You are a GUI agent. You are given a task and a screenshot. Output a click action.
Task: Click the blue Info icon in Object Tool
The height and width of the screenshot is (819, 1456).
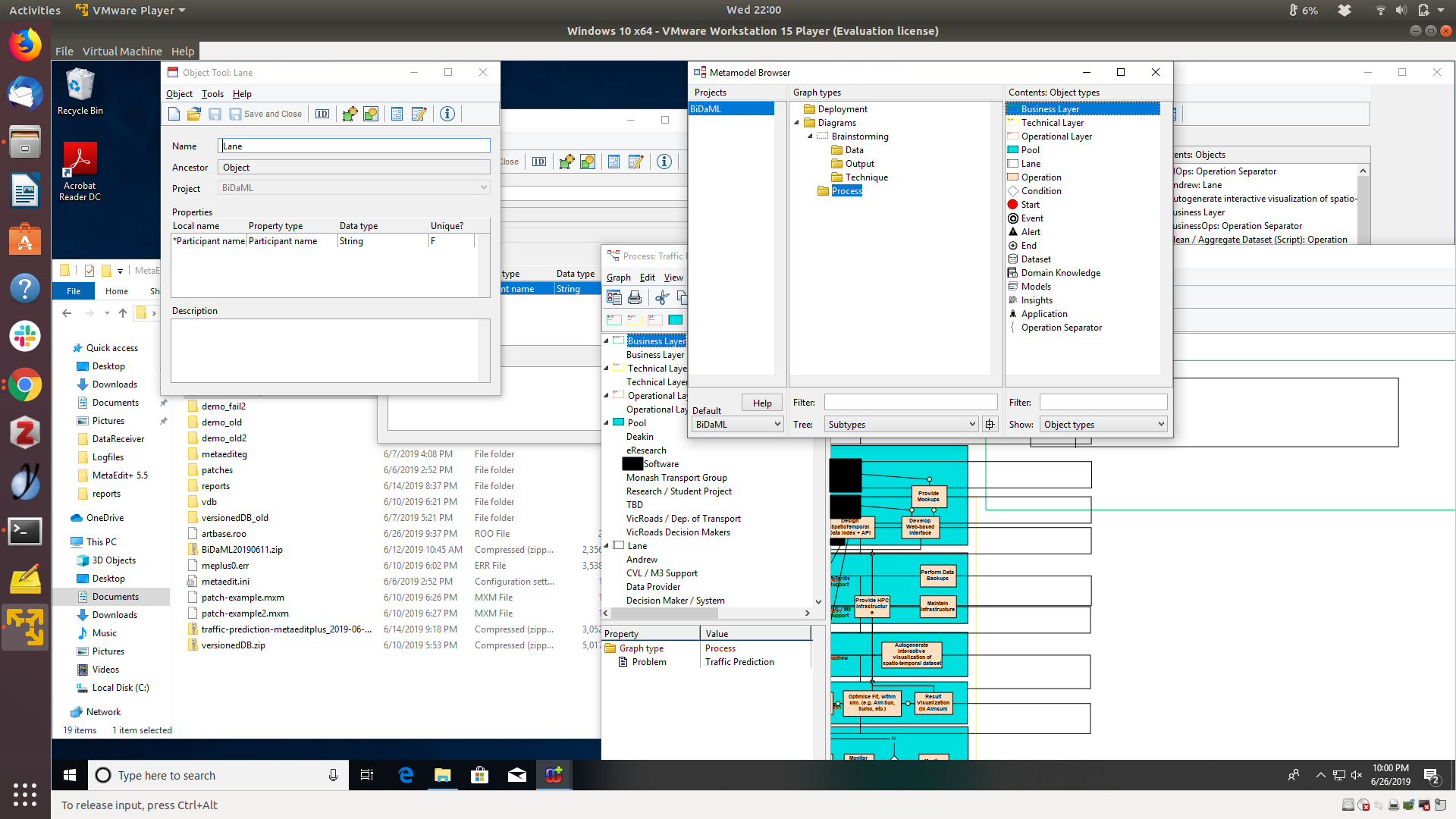pyautogui.click(x=447, y=114)
